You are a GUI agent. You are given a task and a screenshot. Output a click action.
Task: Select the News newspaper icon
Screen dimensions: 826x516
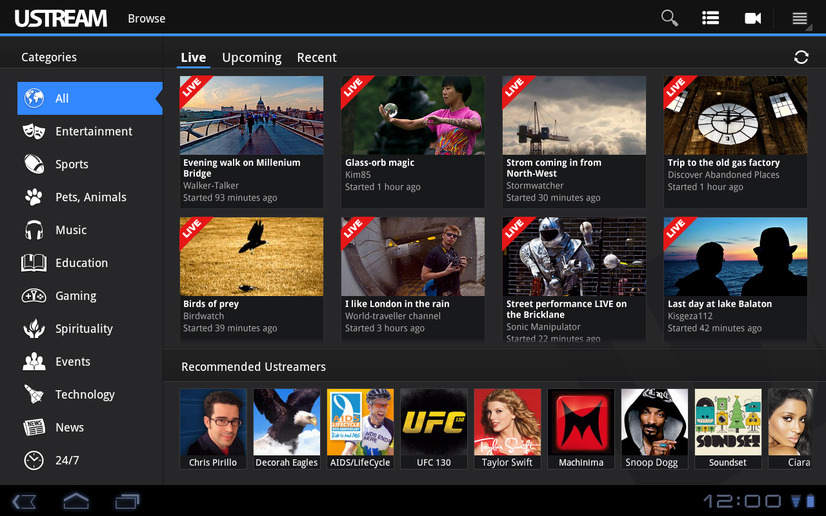pos(34,427)
